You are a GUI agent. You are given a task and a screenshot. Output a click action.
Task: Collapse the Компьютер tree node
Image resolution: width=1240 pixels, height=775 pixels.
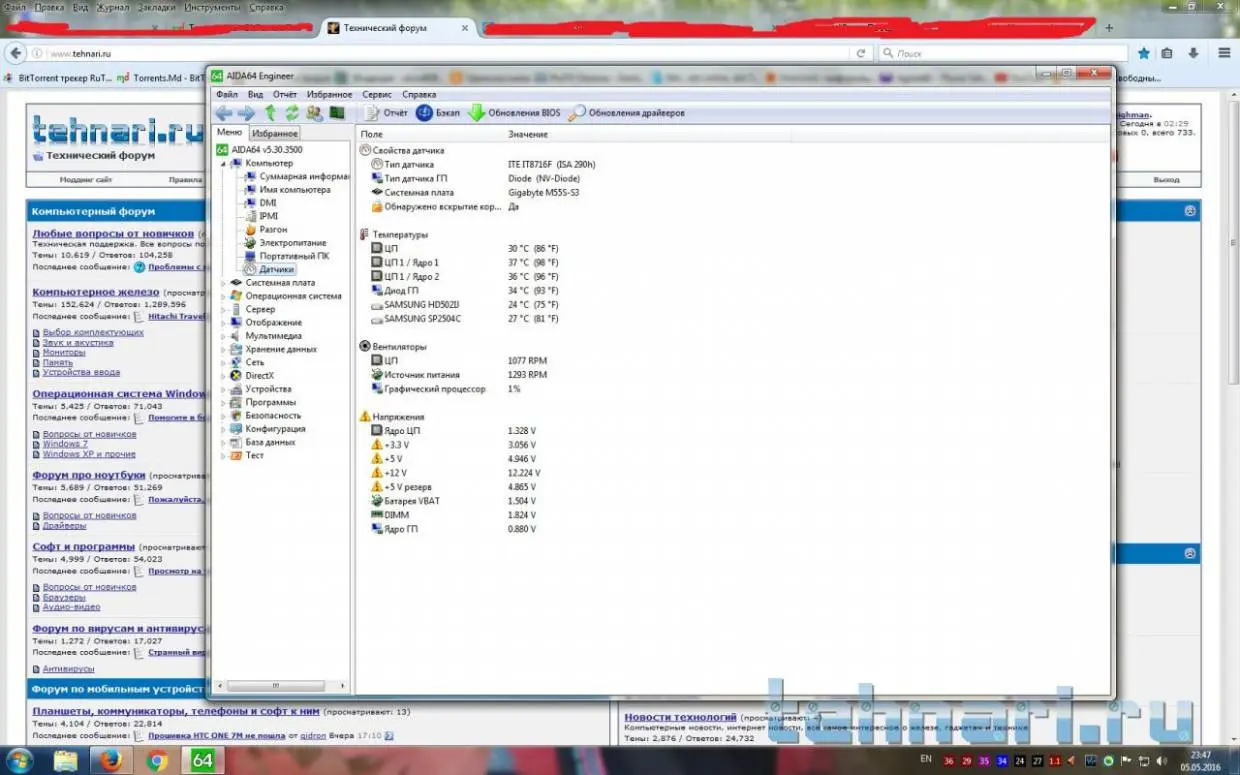[224, 163]
